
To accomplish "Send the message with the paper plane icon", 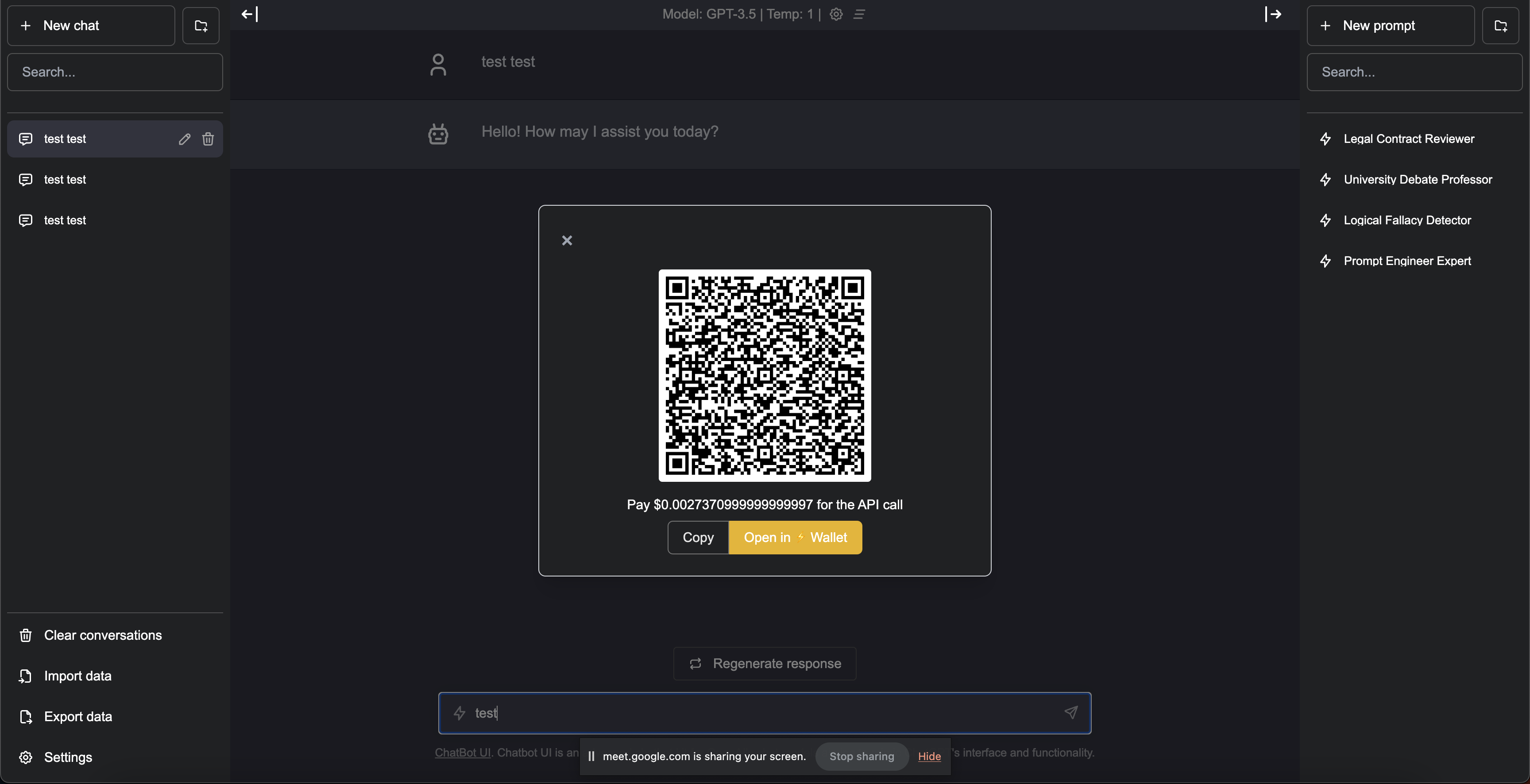I will point(1071,713).
